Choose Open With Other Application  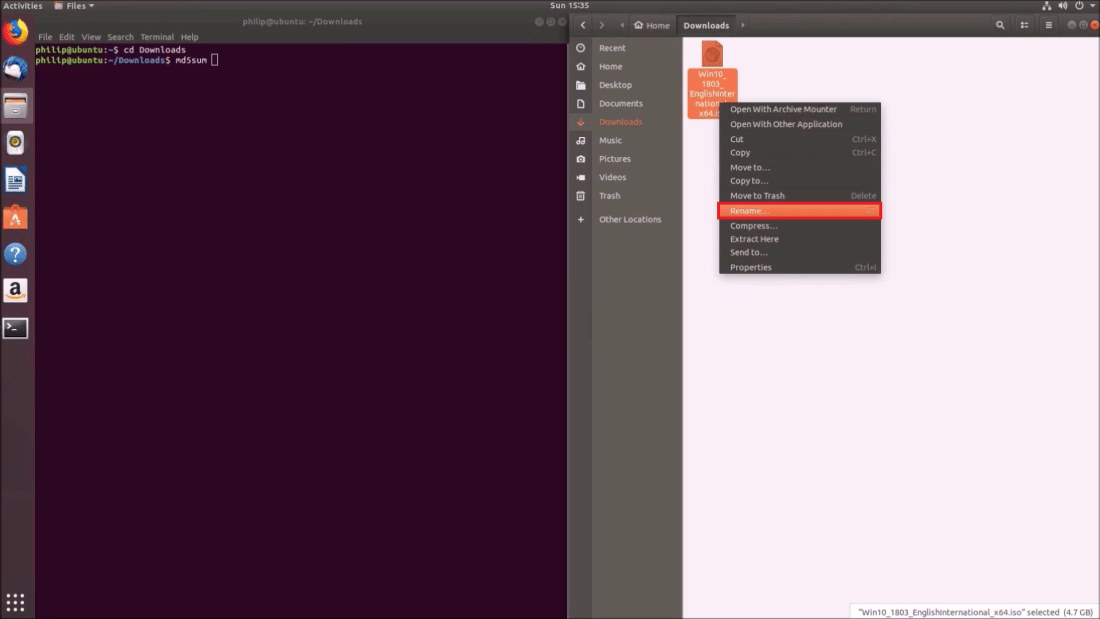coord(800,124)
